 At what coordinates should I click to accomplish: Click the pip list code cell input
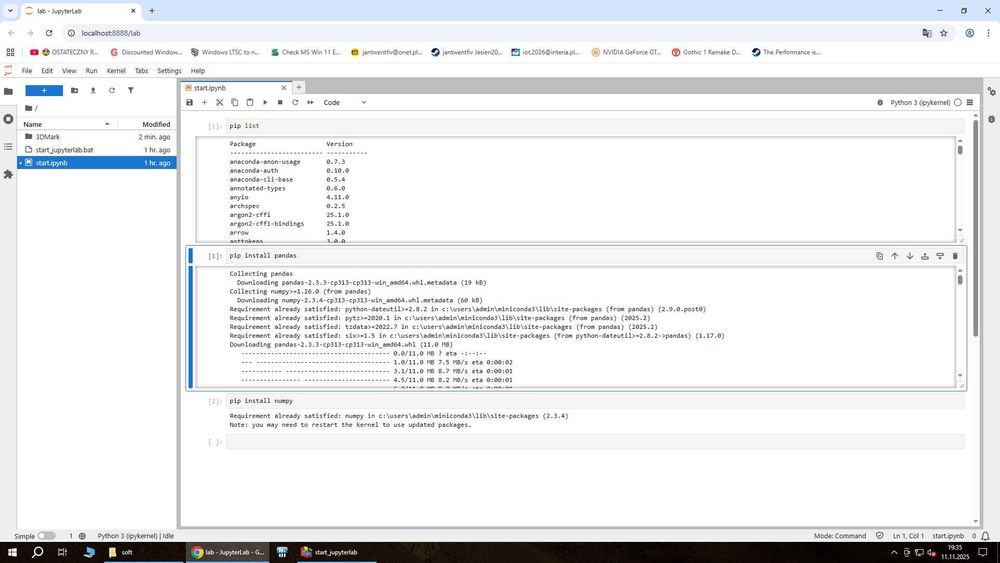pos(594,126)
